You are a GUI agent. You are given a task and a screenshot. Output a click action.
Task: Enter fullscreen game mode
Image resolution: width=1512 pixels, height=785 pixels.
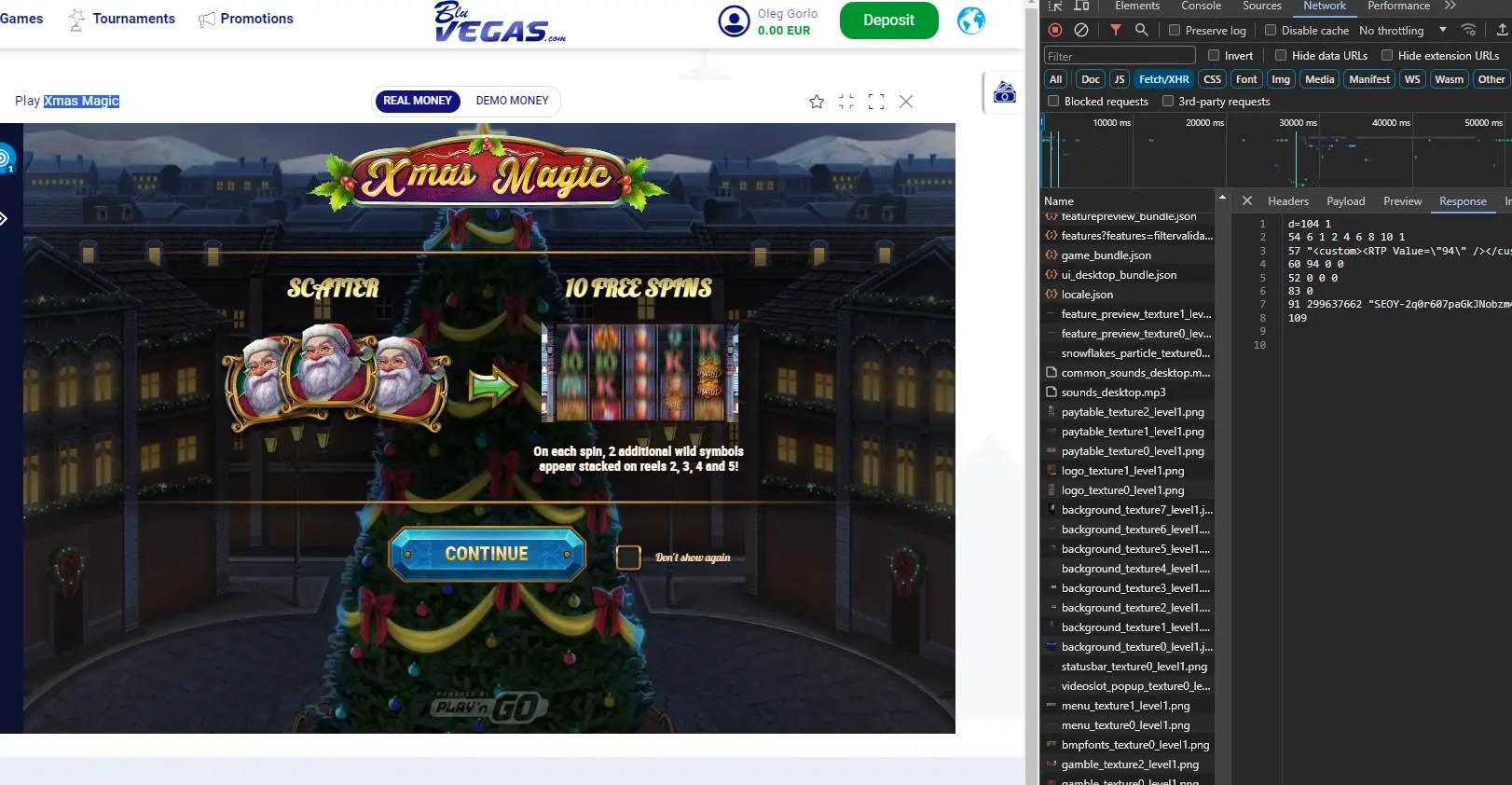coord(876,102)
